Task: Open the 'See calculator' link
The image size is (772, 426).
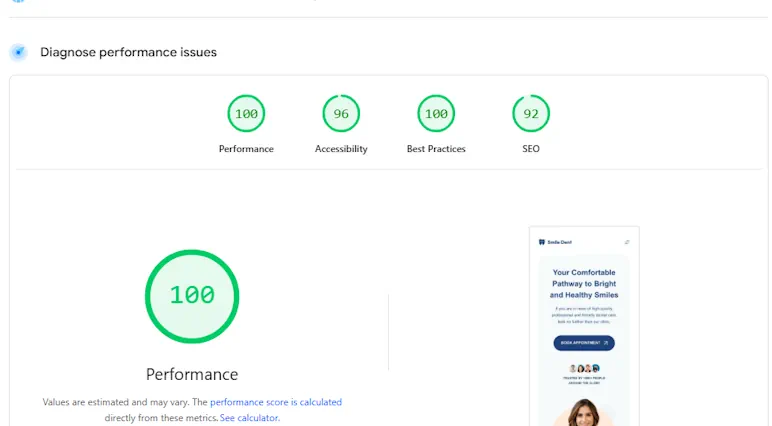Action: 249,418
